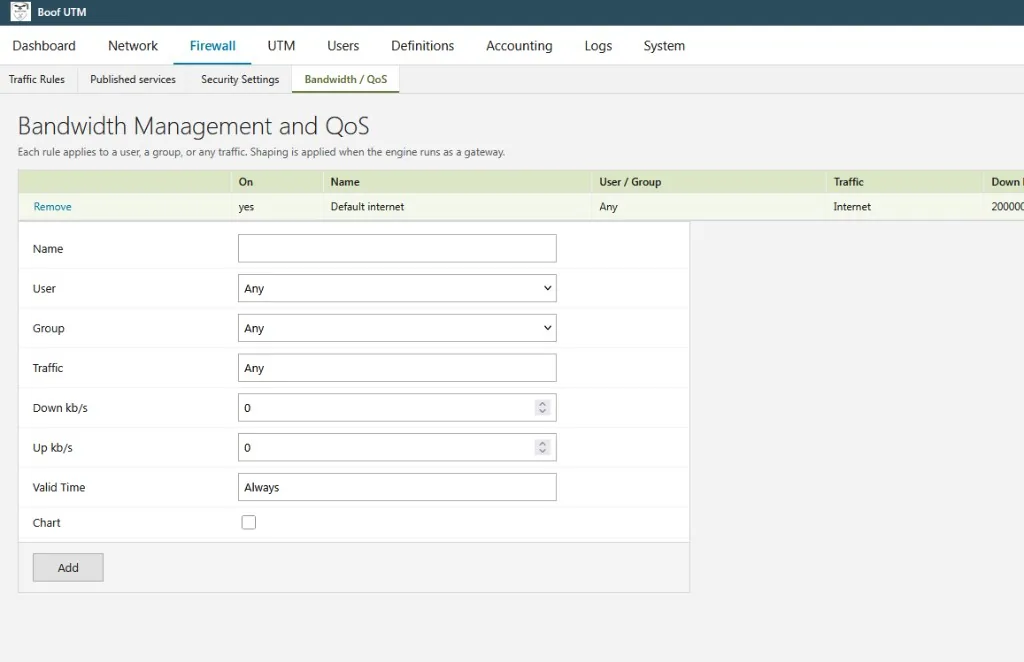Click the Boof UTM logo icon
This screenshot has width=1024, height=662.
(20, 12)
